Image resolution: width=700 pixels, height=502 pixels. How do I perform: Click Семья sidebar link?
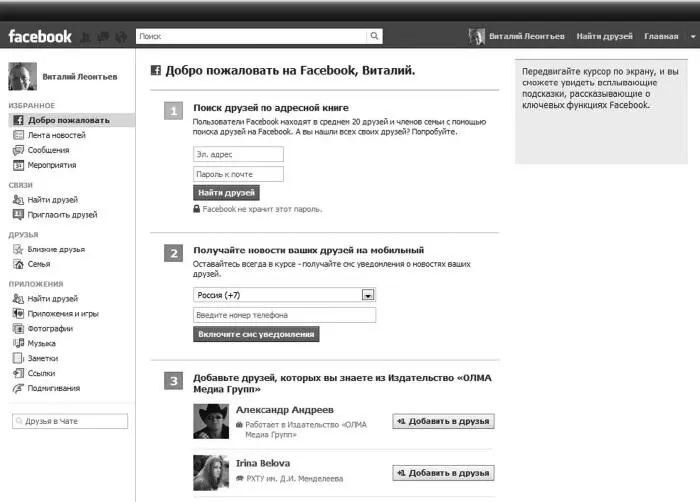39,264
